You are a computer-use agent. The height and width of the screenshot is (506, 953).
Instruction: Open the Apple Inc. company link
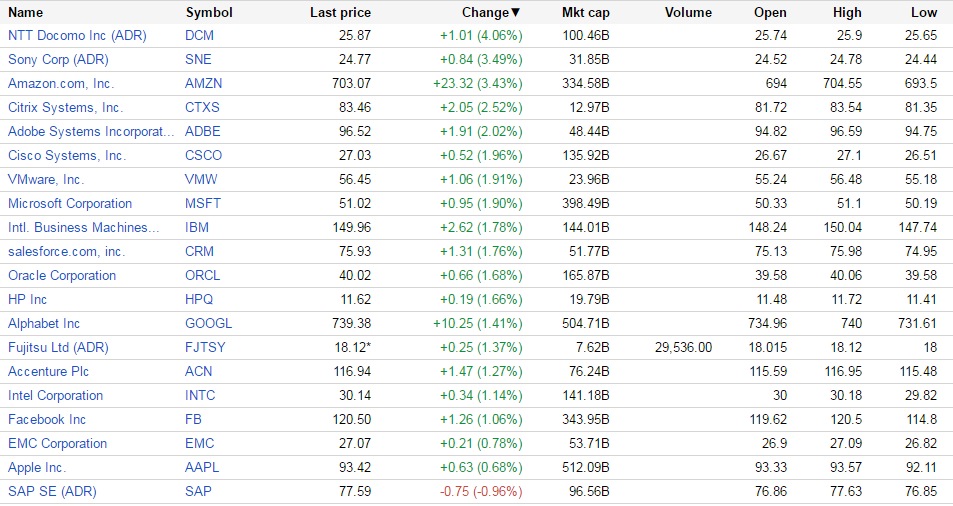(x=37, y=467)
